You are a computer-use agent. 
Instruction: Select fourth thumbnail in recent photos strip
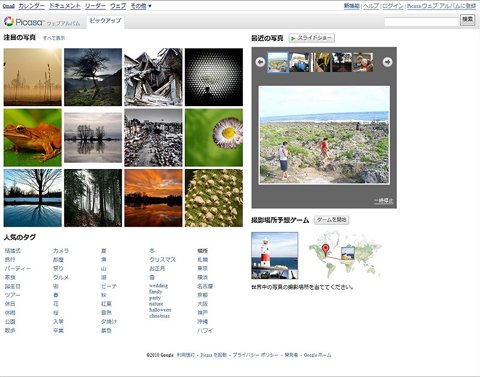(x=342, y=62)
